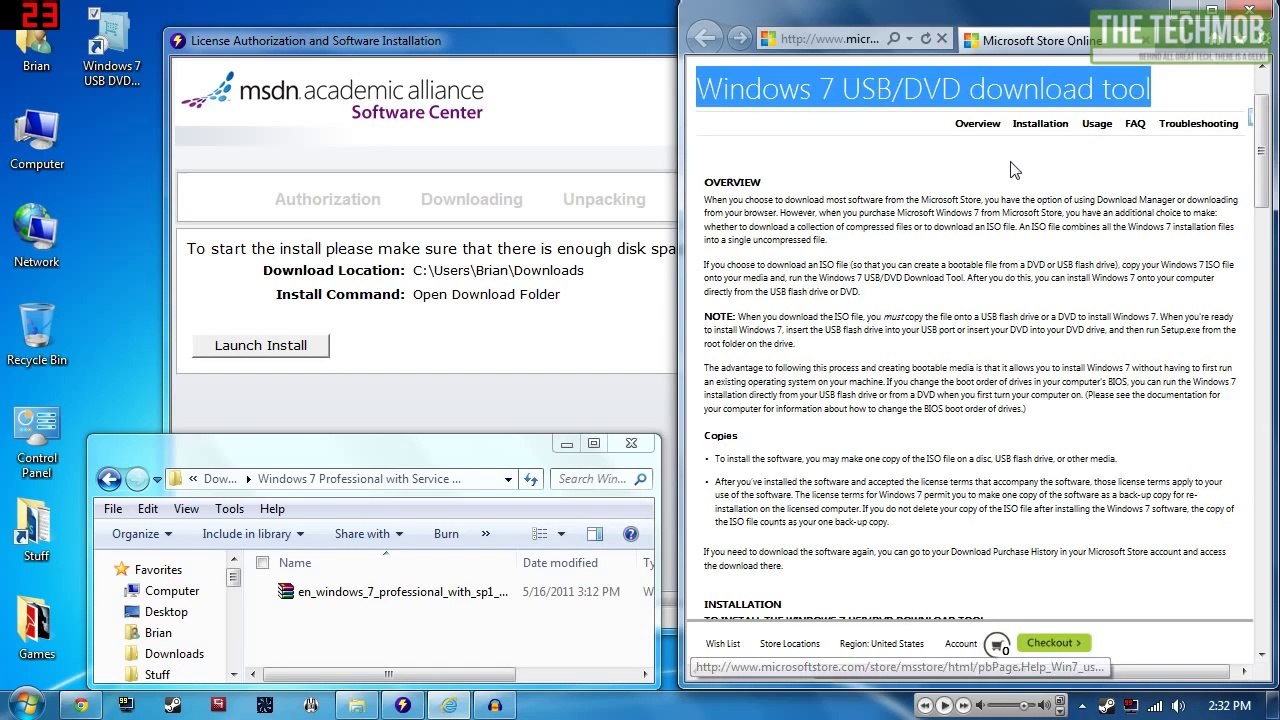Open the view options dropdown arrow in Explorer

pos(561,534)
